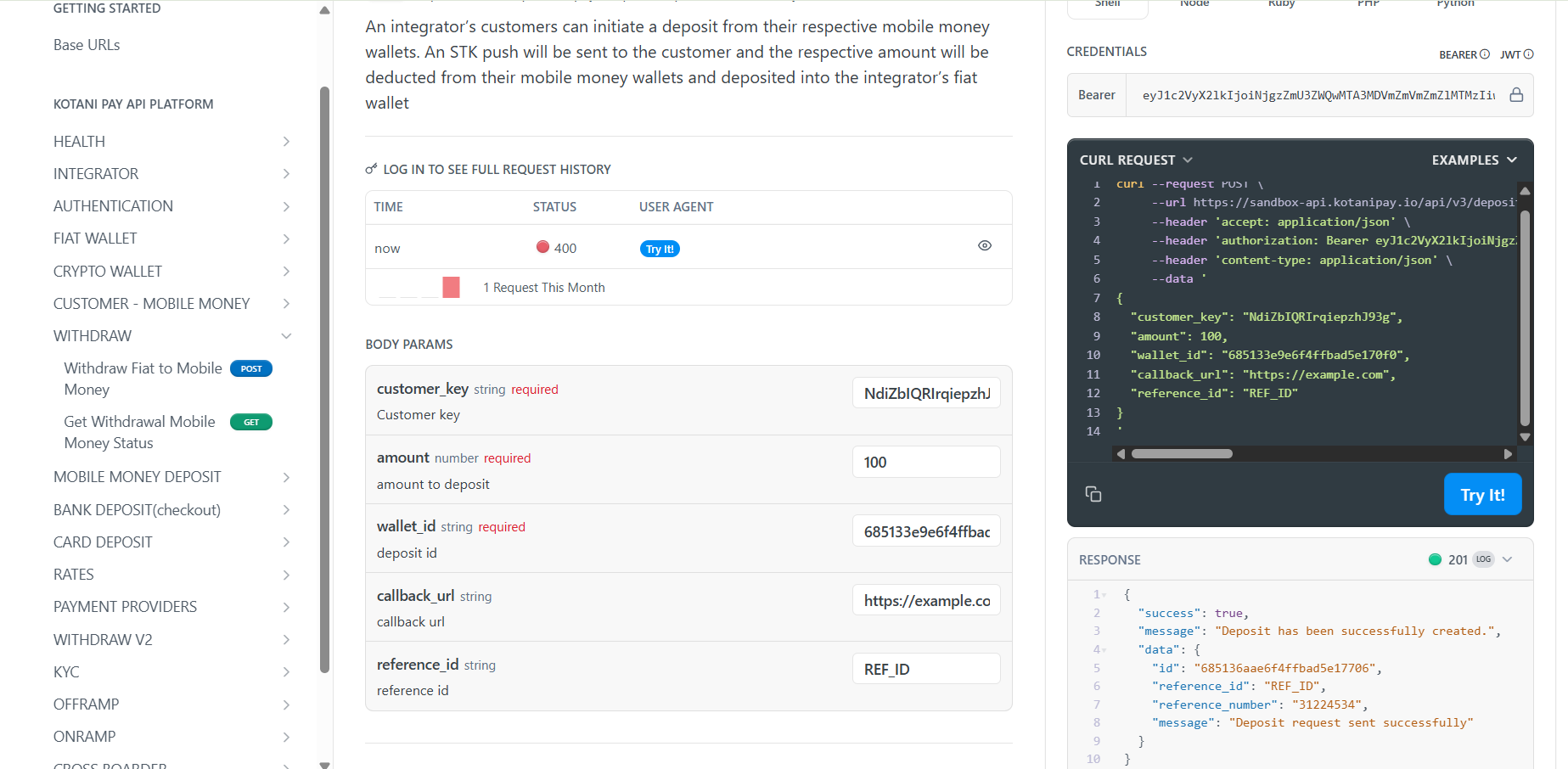
Task: Expand the WITHDRAW V2 section
Action: (x=286, y=640)
